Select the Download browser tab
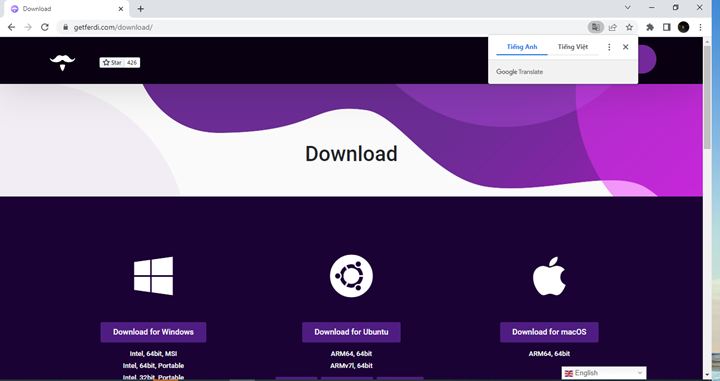Image resolution: width=720 pixels, height=381 pixels. (67, 9)
